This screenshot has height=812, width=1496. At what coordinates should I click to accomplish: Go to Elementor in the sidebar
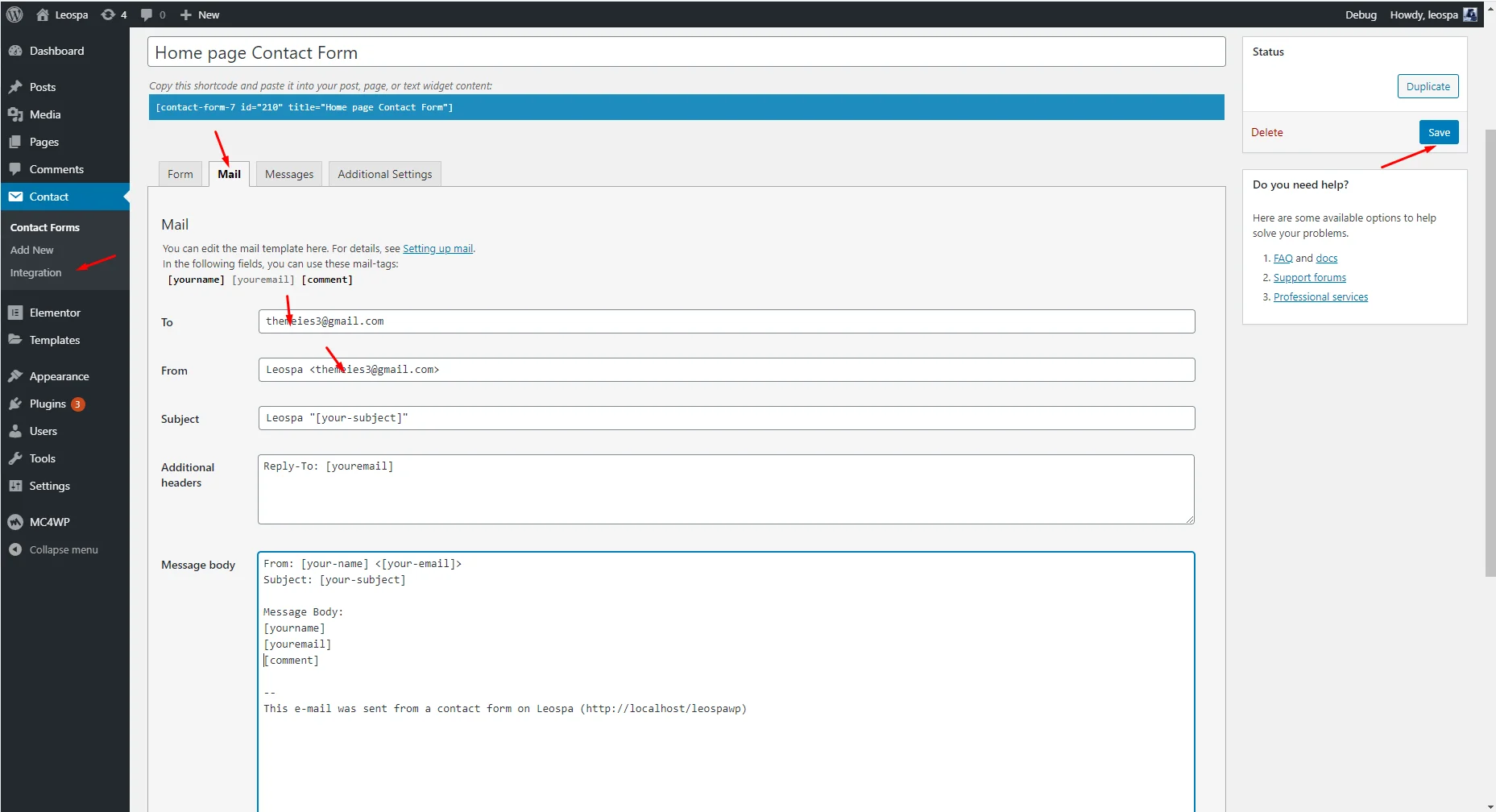(x=55, y=313)
